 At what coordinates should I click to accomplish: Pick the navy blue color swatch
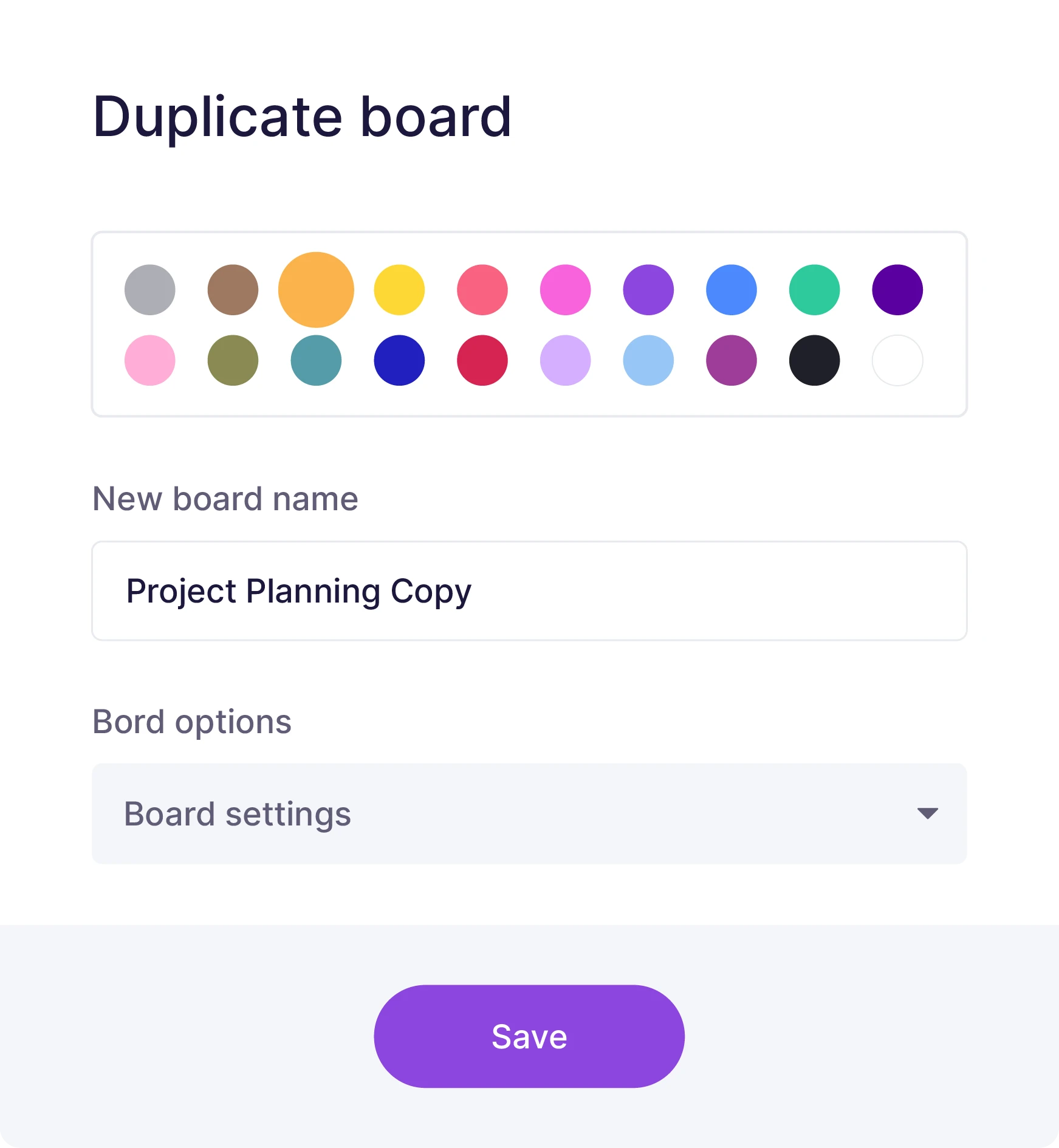[399, 360]
